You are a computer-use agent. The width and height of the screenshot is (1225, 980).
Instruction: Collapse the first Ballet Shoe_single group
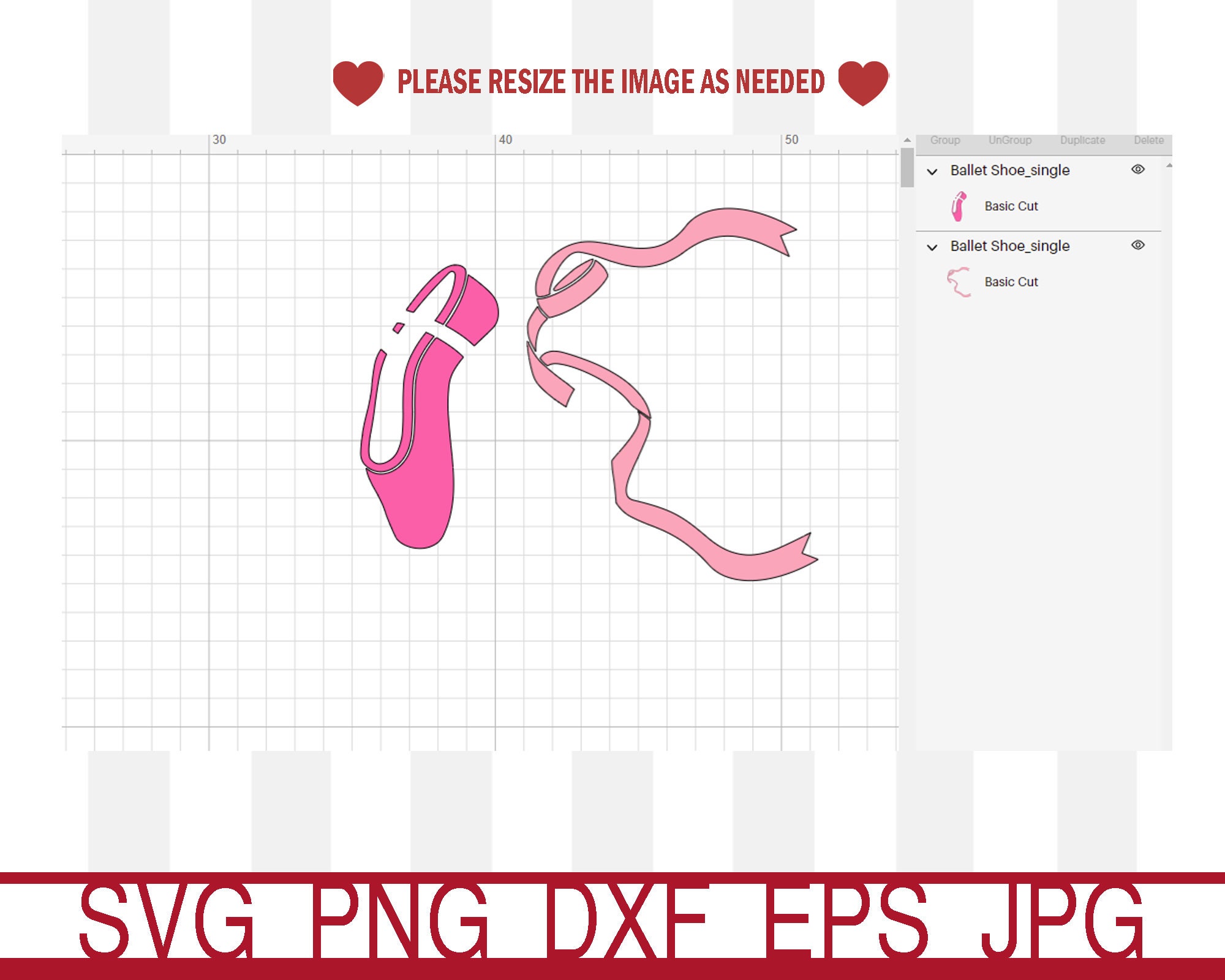click(932, 170)
